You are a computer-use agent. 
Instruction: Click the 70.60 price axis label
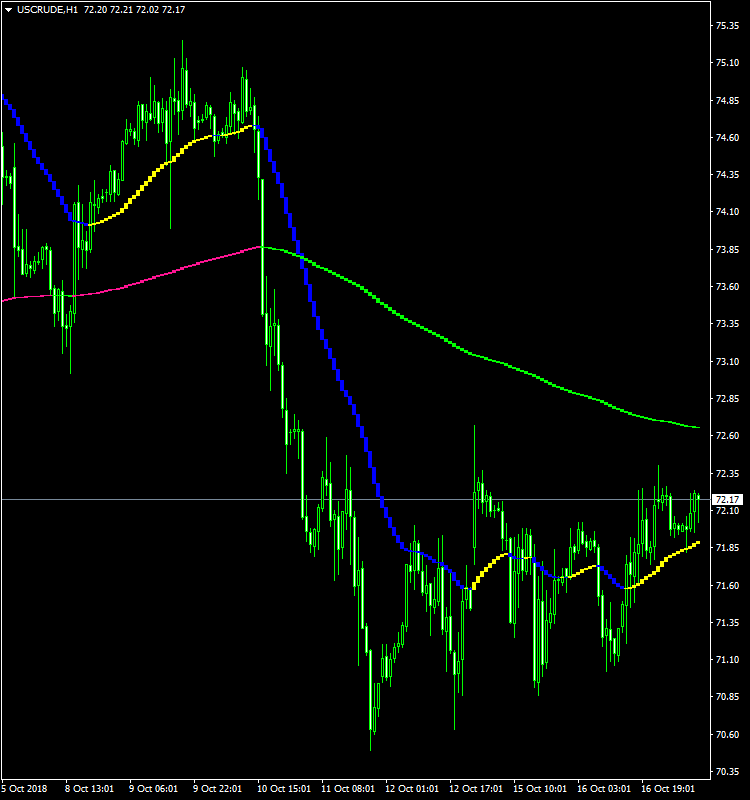[728, 735]
